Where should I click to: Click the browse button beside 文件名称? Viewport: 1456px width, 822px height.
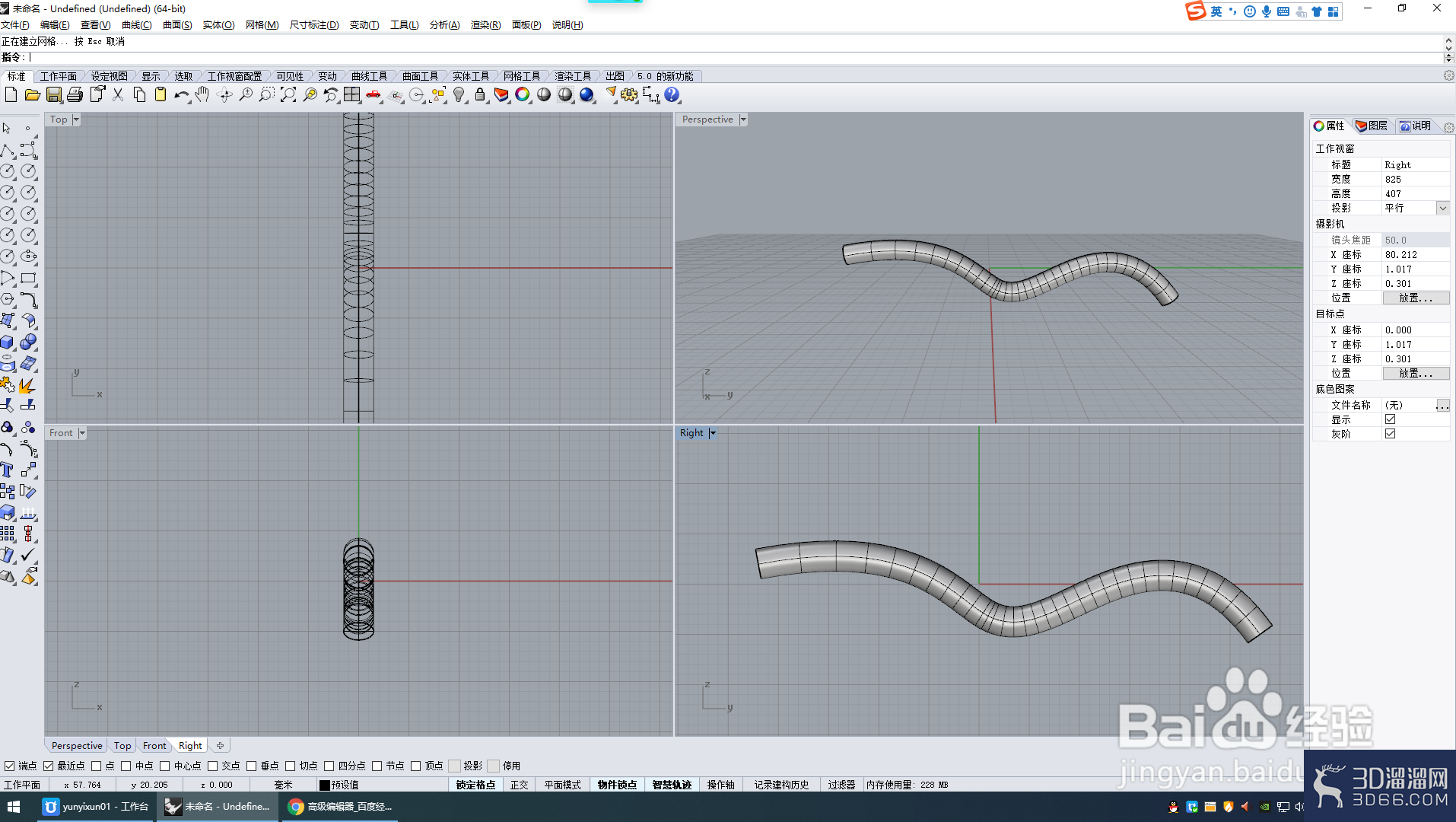[1442, 406]
